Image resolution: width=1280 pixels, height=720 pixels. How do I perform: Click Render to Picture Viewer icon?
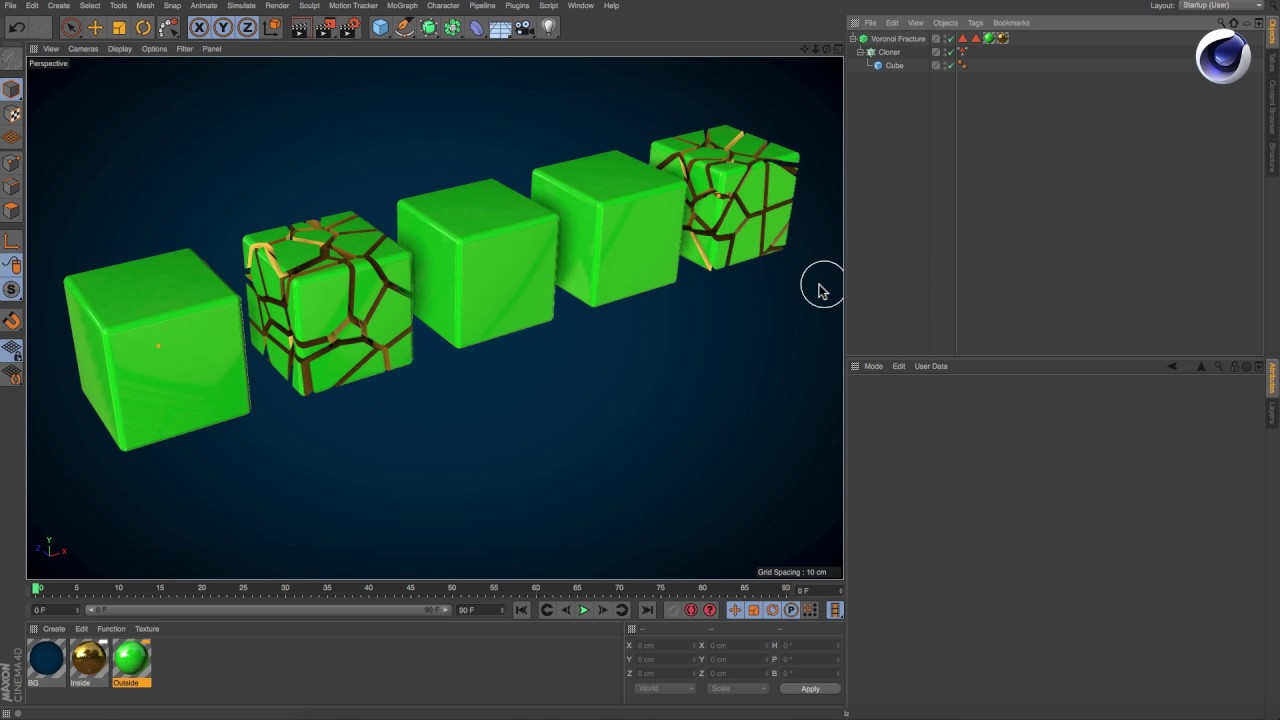pos(325,28)
